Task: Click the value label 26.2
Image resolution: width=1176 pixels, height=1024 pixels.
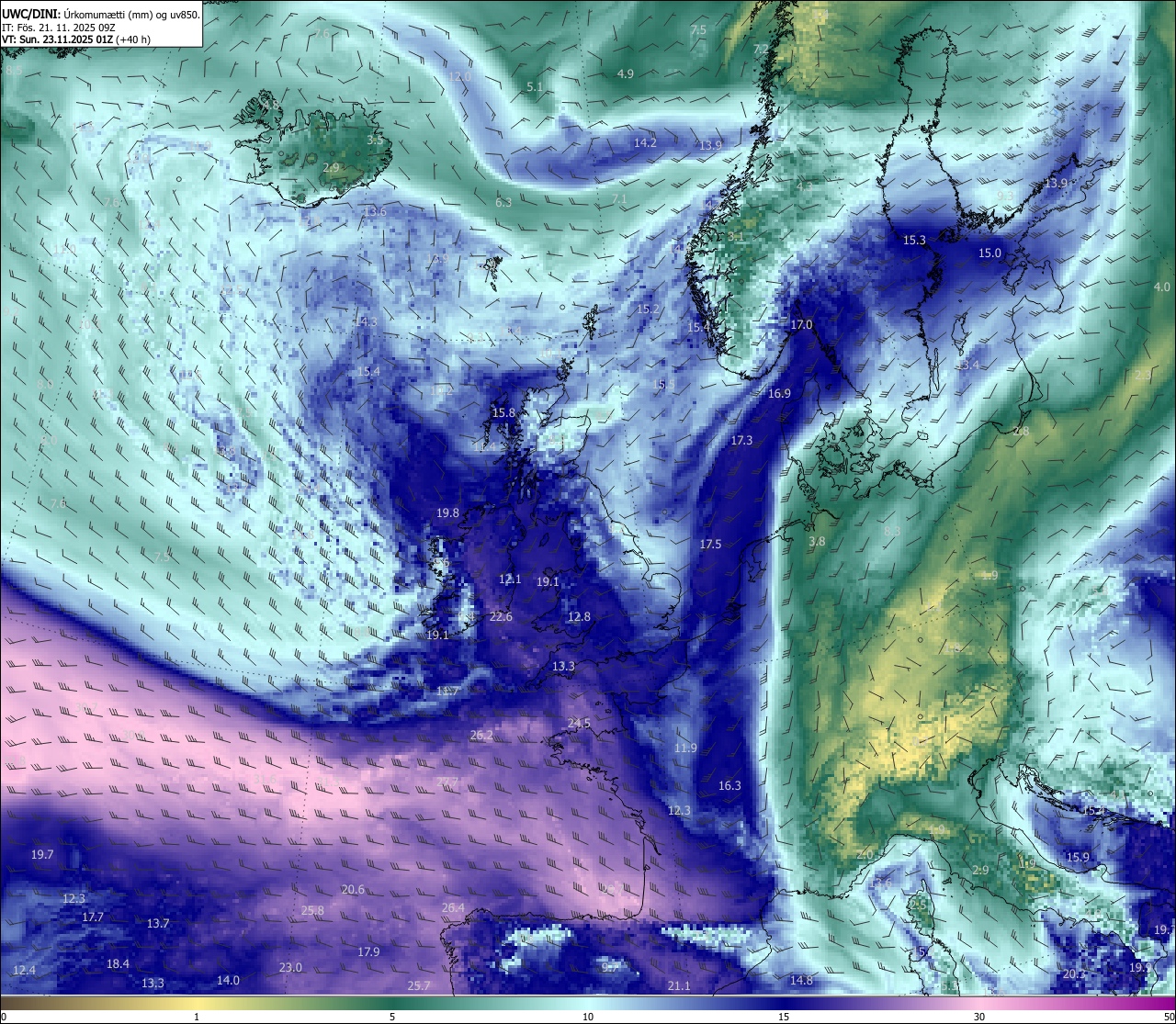Action: 481,736
